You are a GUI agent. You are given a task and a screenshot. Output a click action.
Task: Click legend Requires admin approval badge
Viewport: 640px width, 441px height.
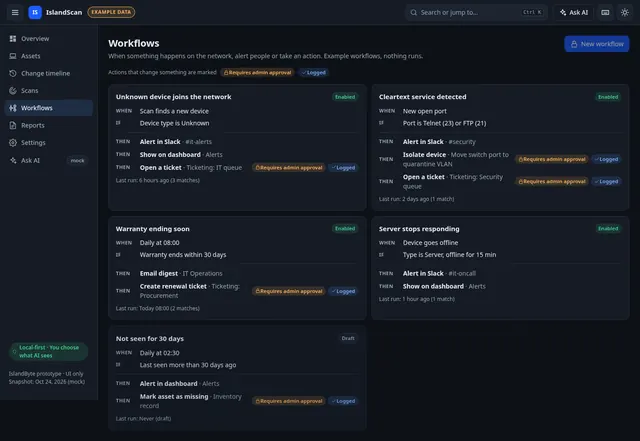[x=258, y=73]
